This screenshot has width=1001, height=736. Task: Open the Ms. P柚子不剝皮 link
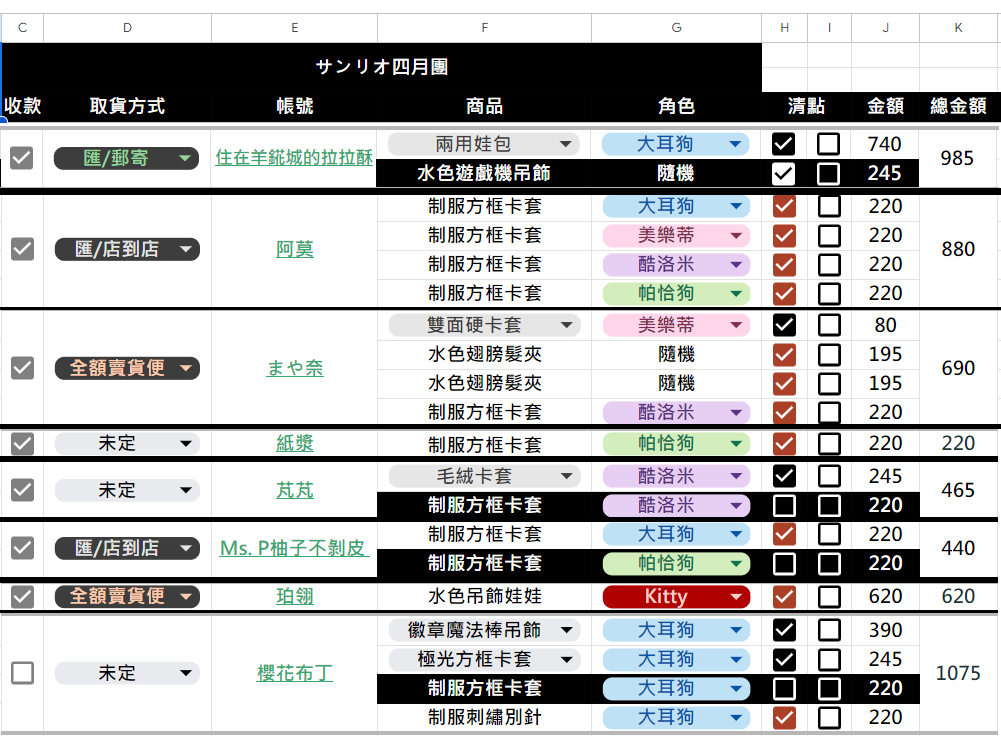point(294,548)
